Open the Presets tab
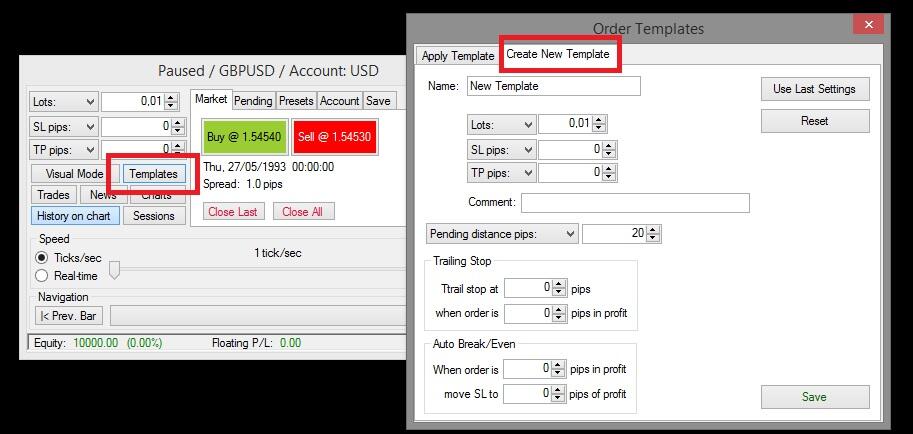913x434 pixels. click(x=296, y=101)
